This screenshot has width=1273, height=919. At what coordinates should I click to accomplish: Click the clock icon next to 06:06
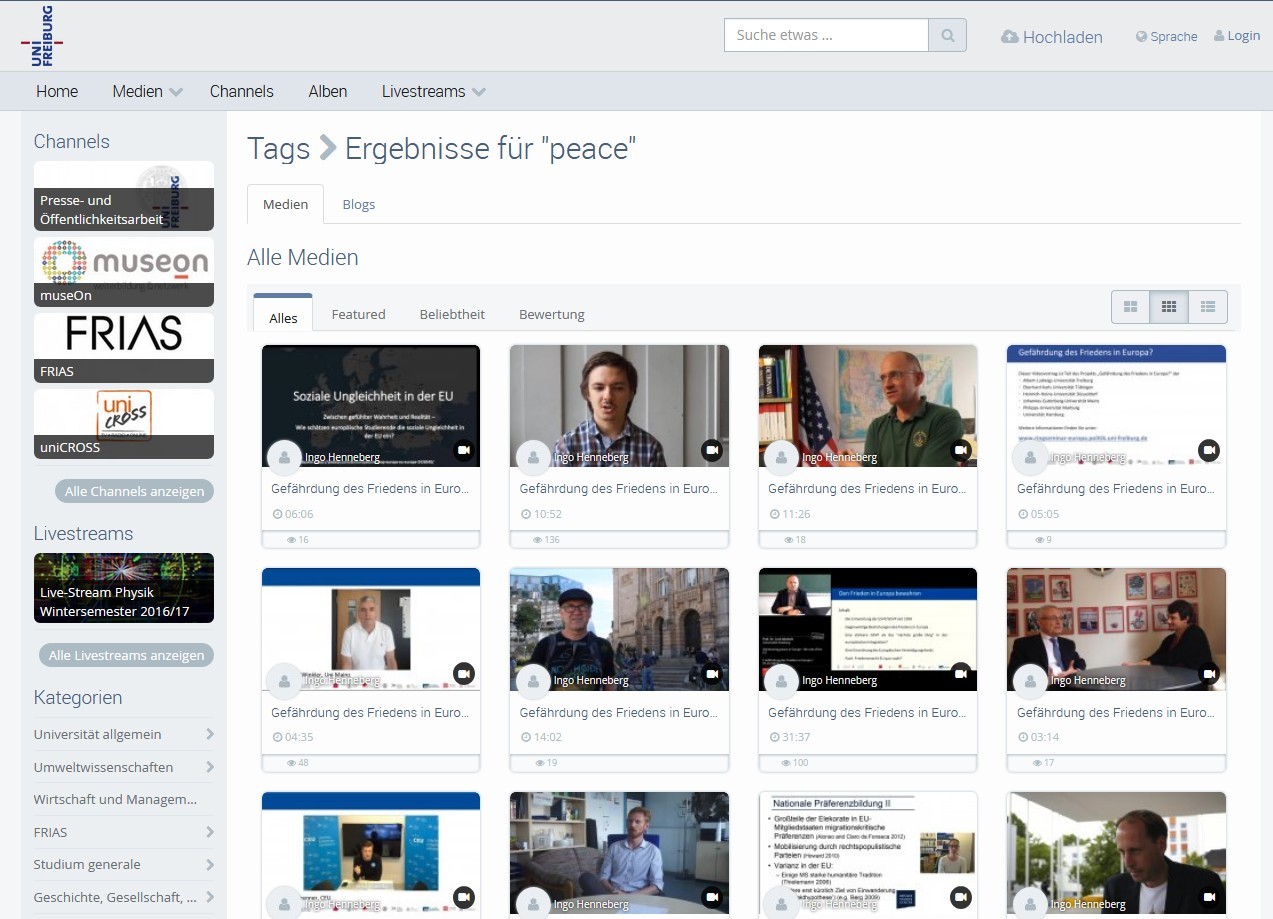tap(277, 514)
